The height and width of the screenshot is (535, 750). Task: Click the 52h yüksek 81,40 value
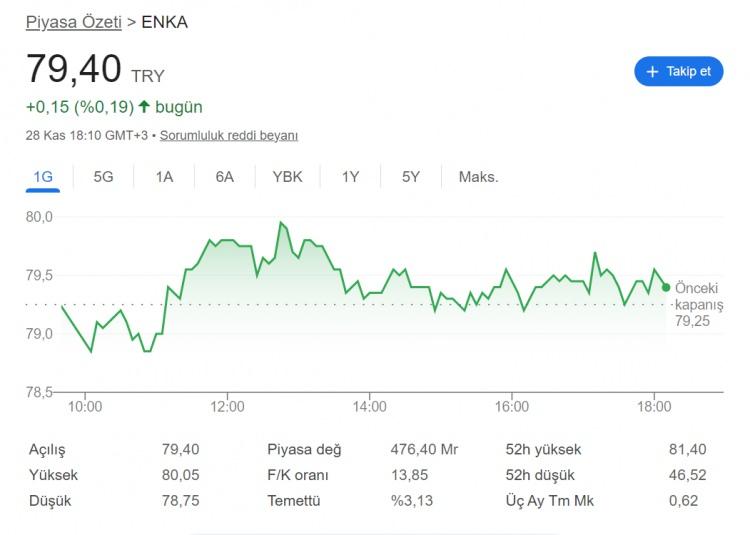point(687,450)
